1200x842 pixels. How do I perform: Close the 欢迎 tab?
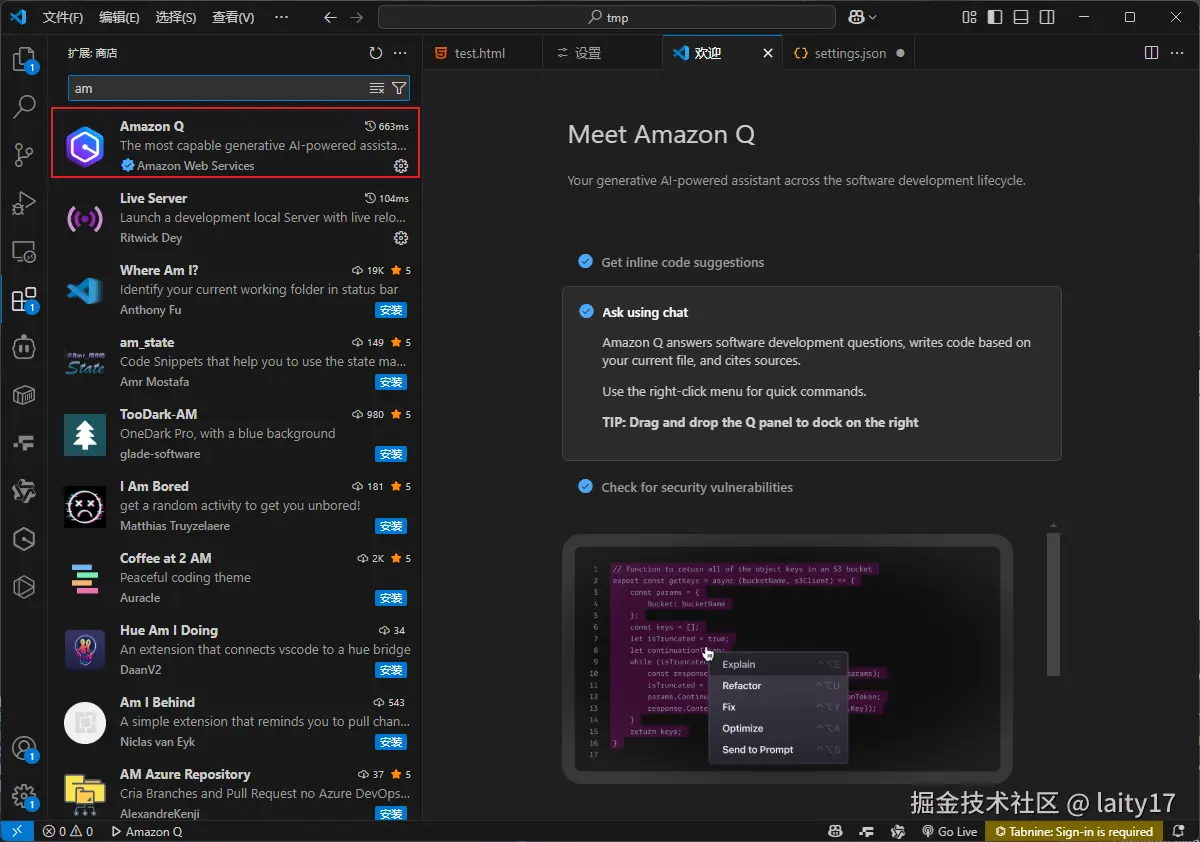(768, 53)
